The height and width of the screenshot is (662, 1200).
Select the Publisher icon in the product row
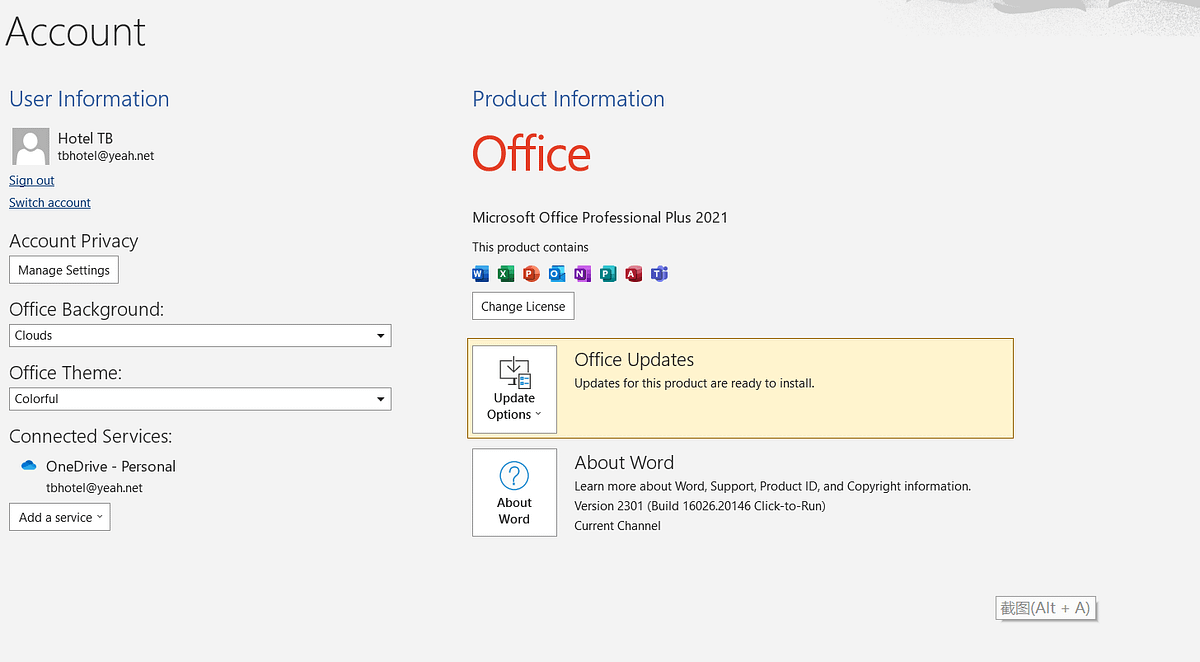(607, 273)
